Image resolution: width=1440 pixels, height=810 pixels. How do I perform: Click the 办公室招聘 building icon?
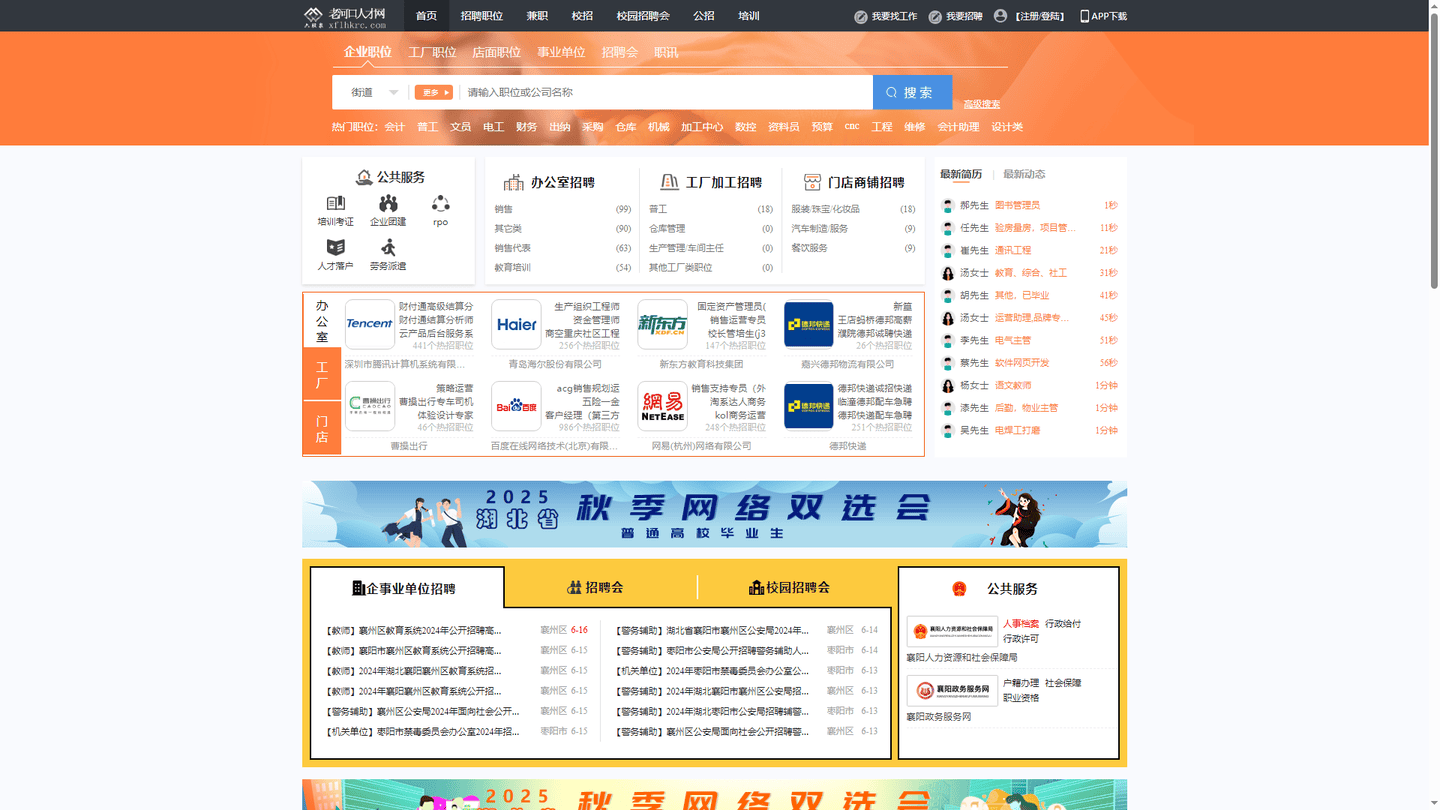[514, 182]
